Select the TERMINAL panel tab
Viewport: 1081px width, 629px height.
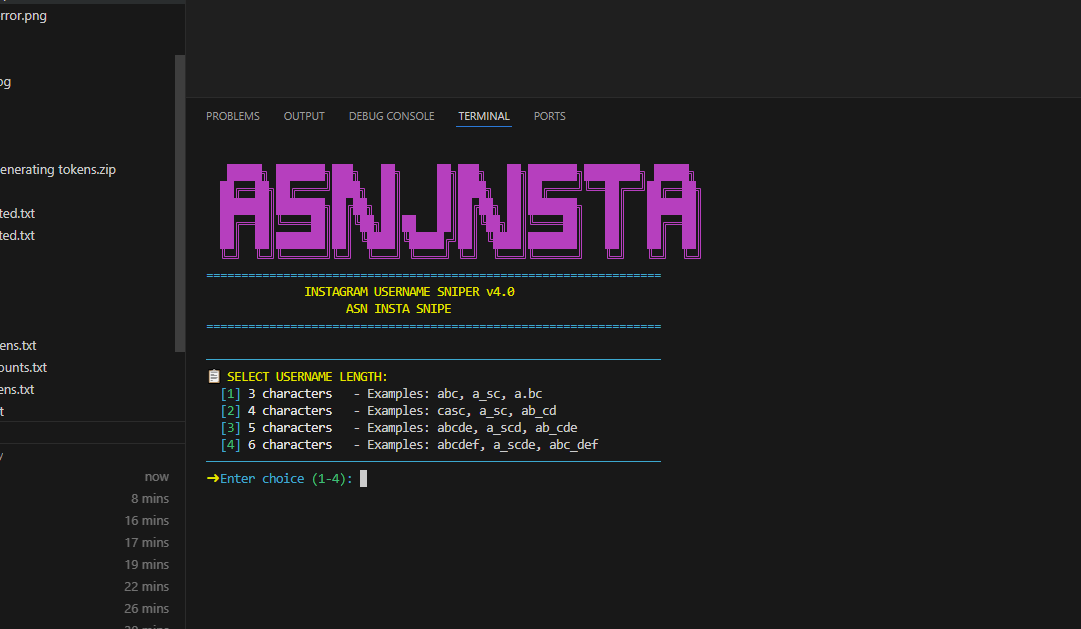click(484, 116)
